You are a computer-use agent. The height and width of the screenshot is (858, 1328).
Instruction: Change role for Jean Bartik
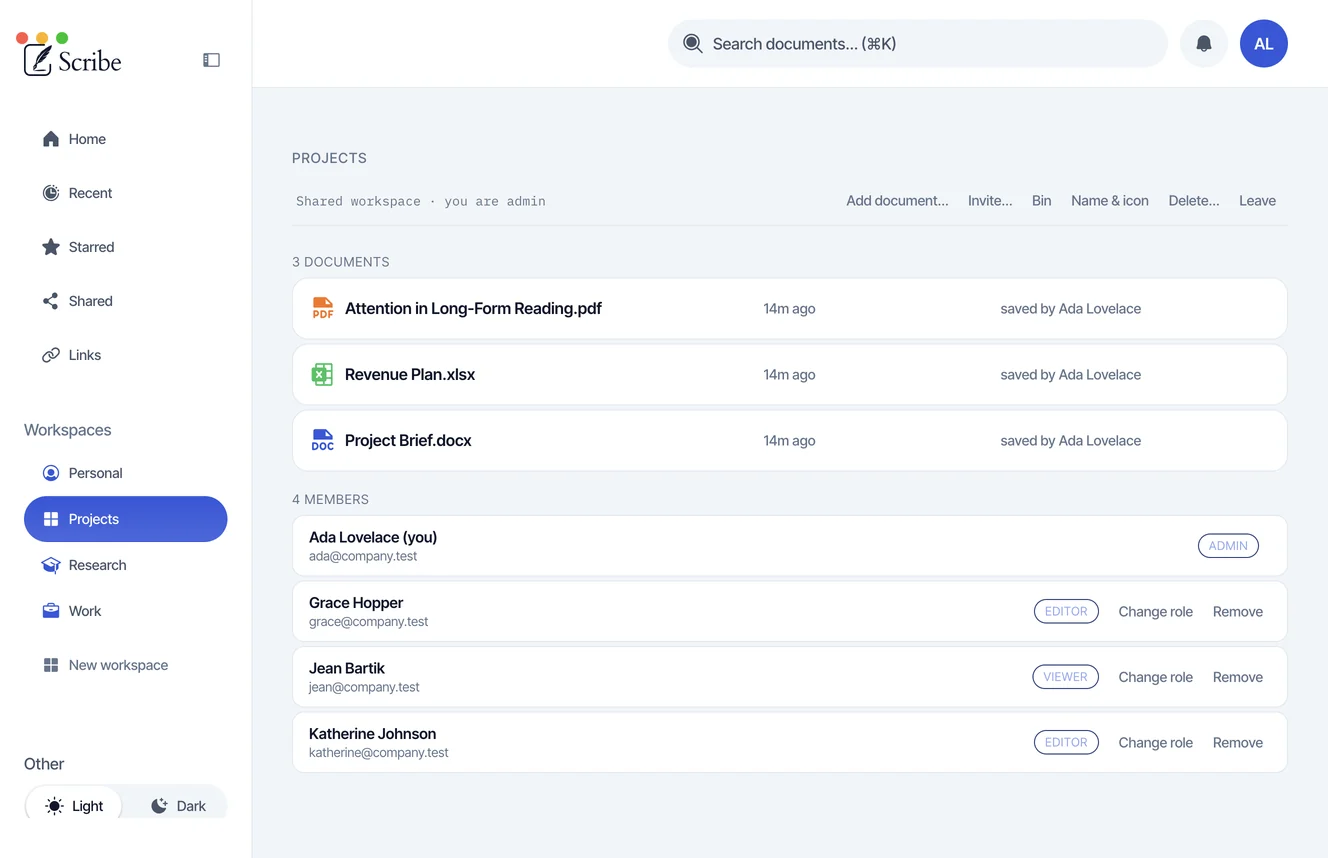(1155, 677)
